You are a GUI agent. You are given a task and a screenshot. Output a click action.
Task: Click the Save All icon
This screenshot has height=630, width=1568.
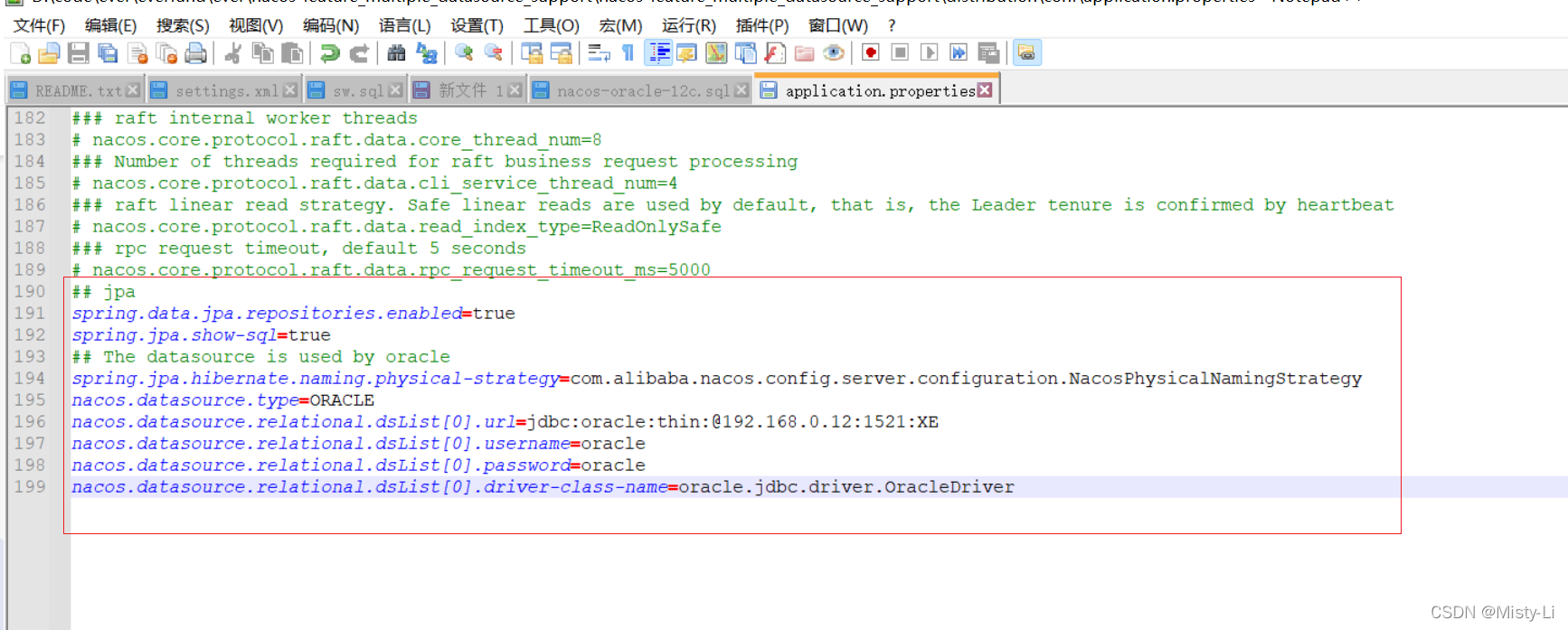108,53
